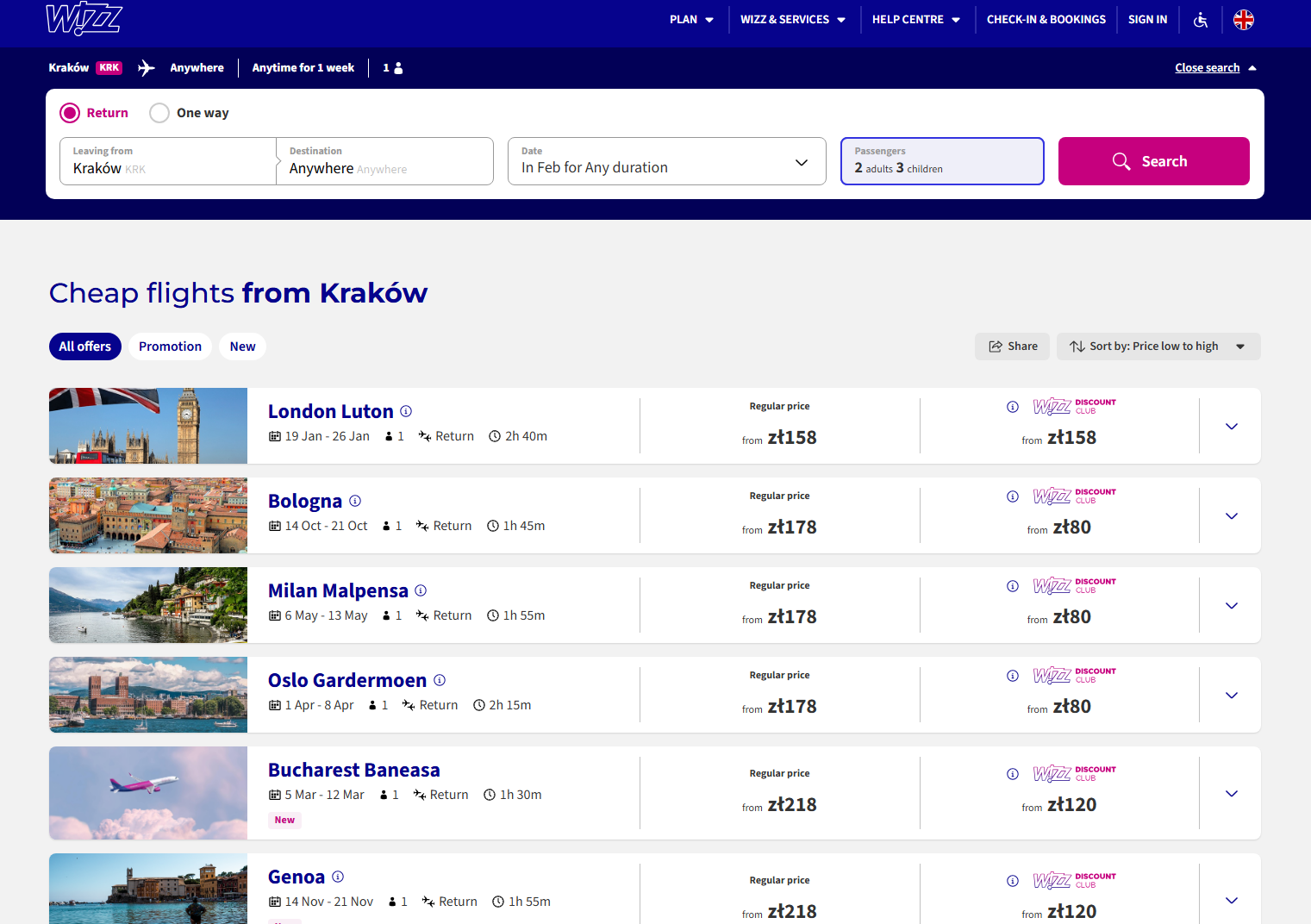1311x924 pixels.
Task: Open the WIZZ & SERVICES dropdown menu
Action: coord(793,20)
